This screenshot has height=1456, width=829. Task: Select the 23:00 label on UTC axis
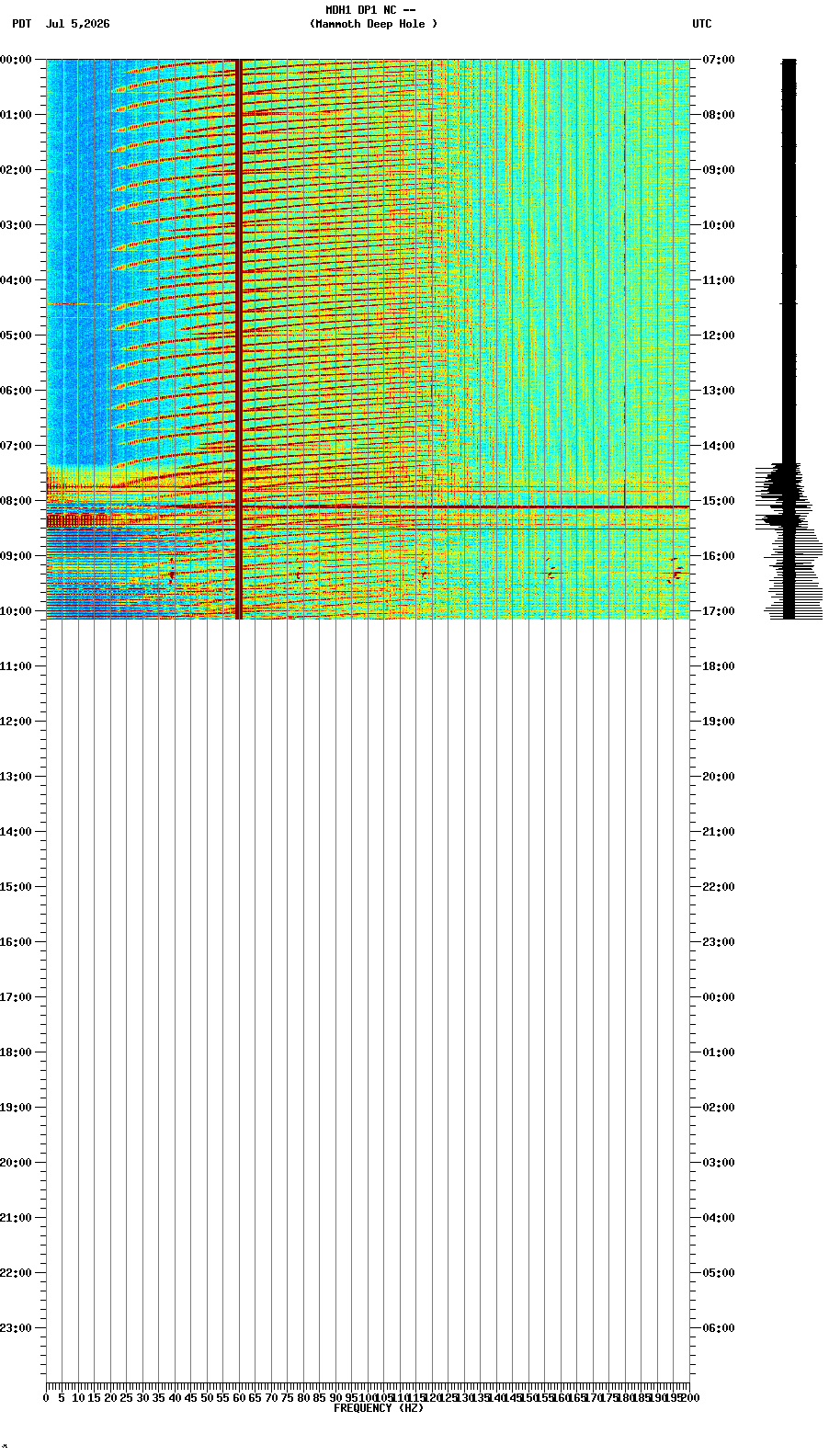719,941
